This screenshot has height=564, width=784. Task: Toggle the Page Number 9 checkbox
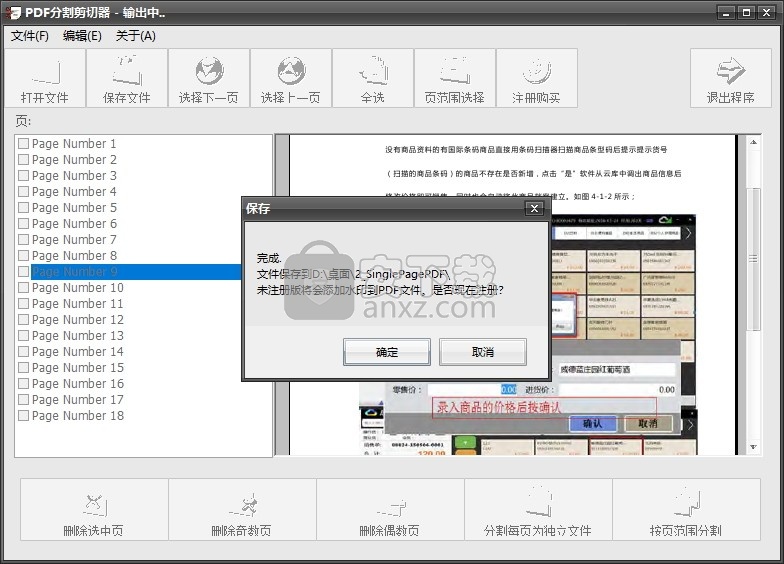(24, 272)
